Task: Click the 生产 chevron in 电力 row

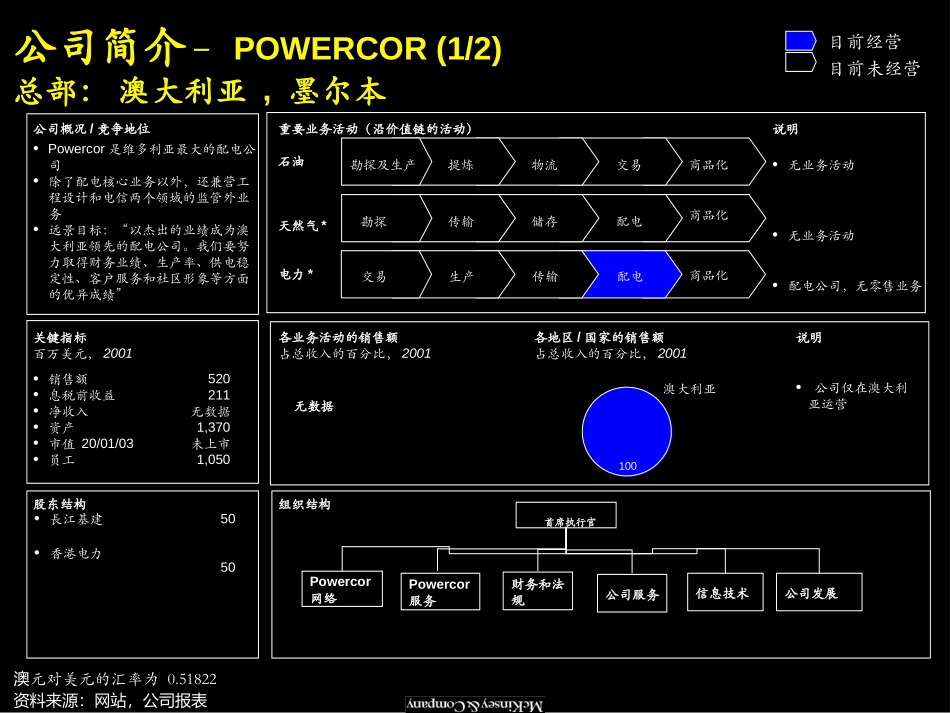Action: tap(466, 275)
